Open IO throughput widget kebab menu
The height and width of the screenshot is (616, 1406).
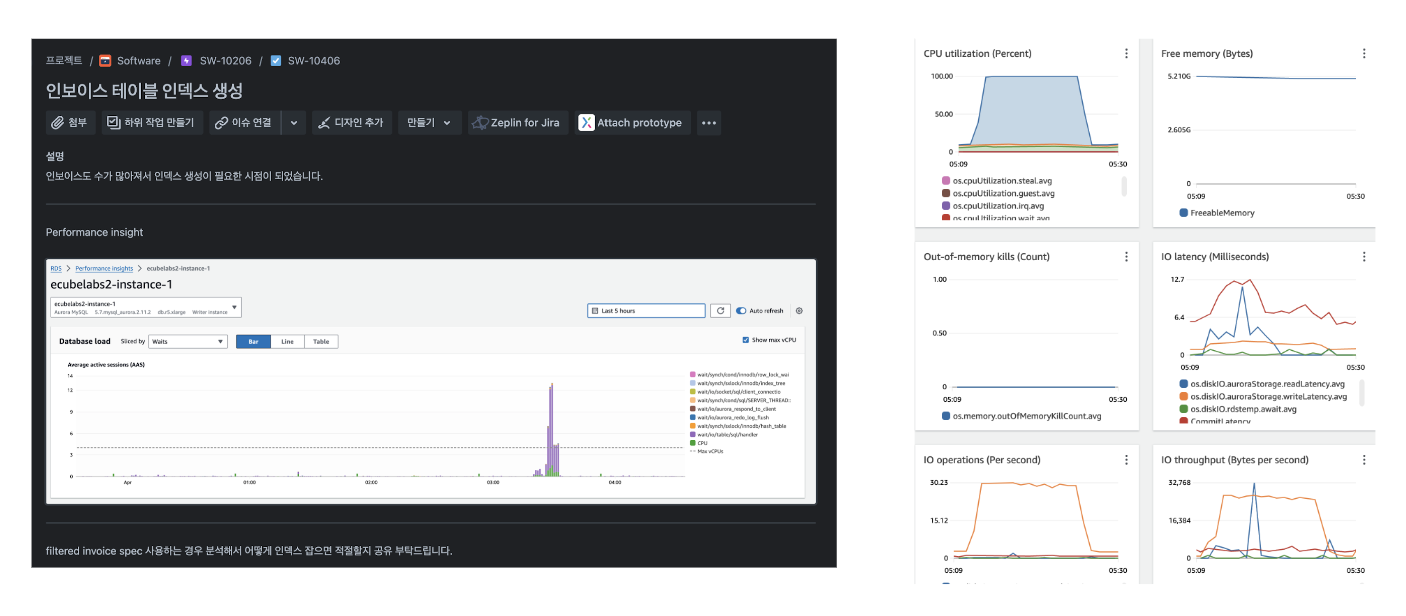(1364, 460)
